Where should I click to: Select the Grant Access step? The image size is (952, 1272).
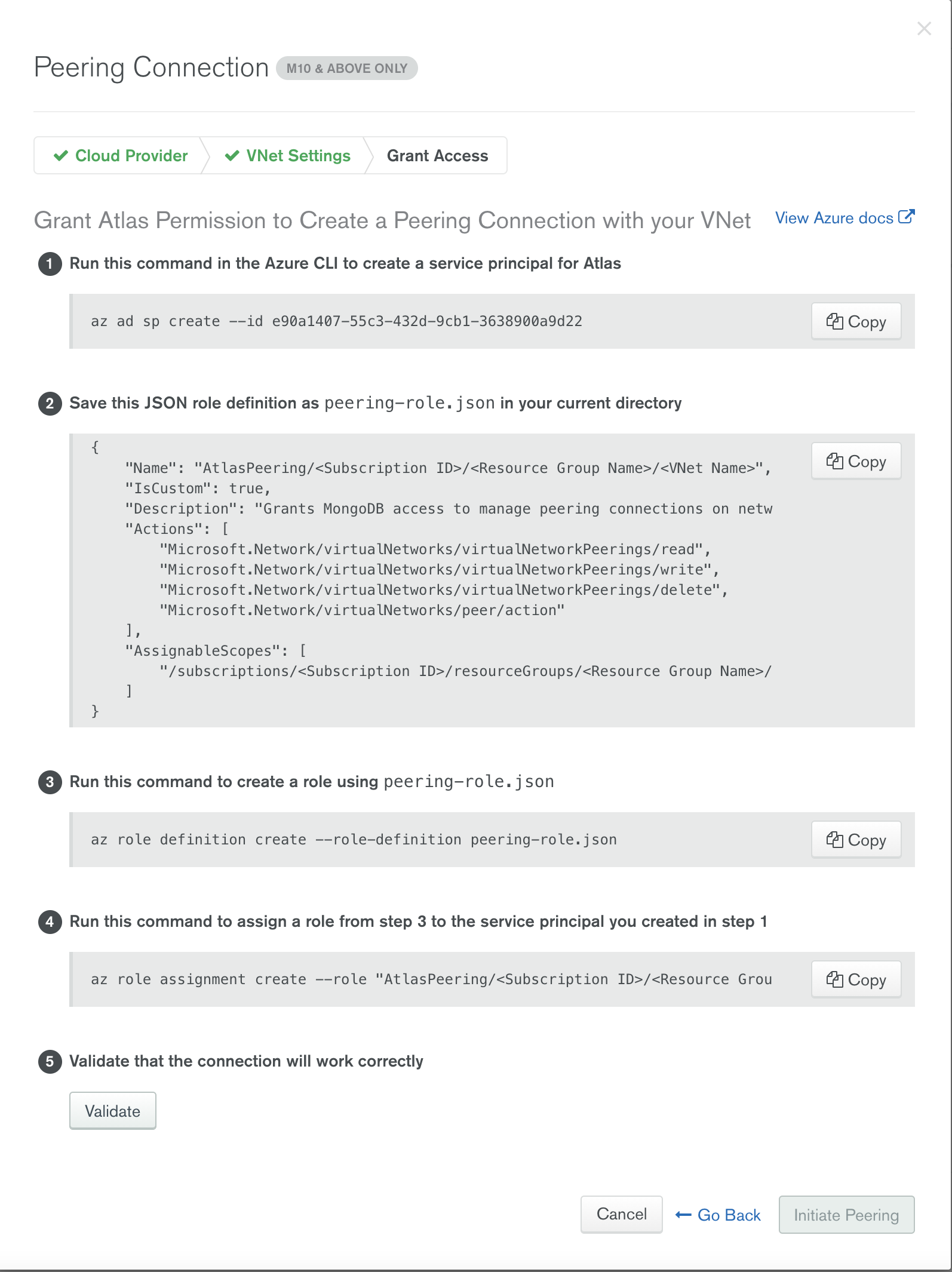[x=437, y=156]
